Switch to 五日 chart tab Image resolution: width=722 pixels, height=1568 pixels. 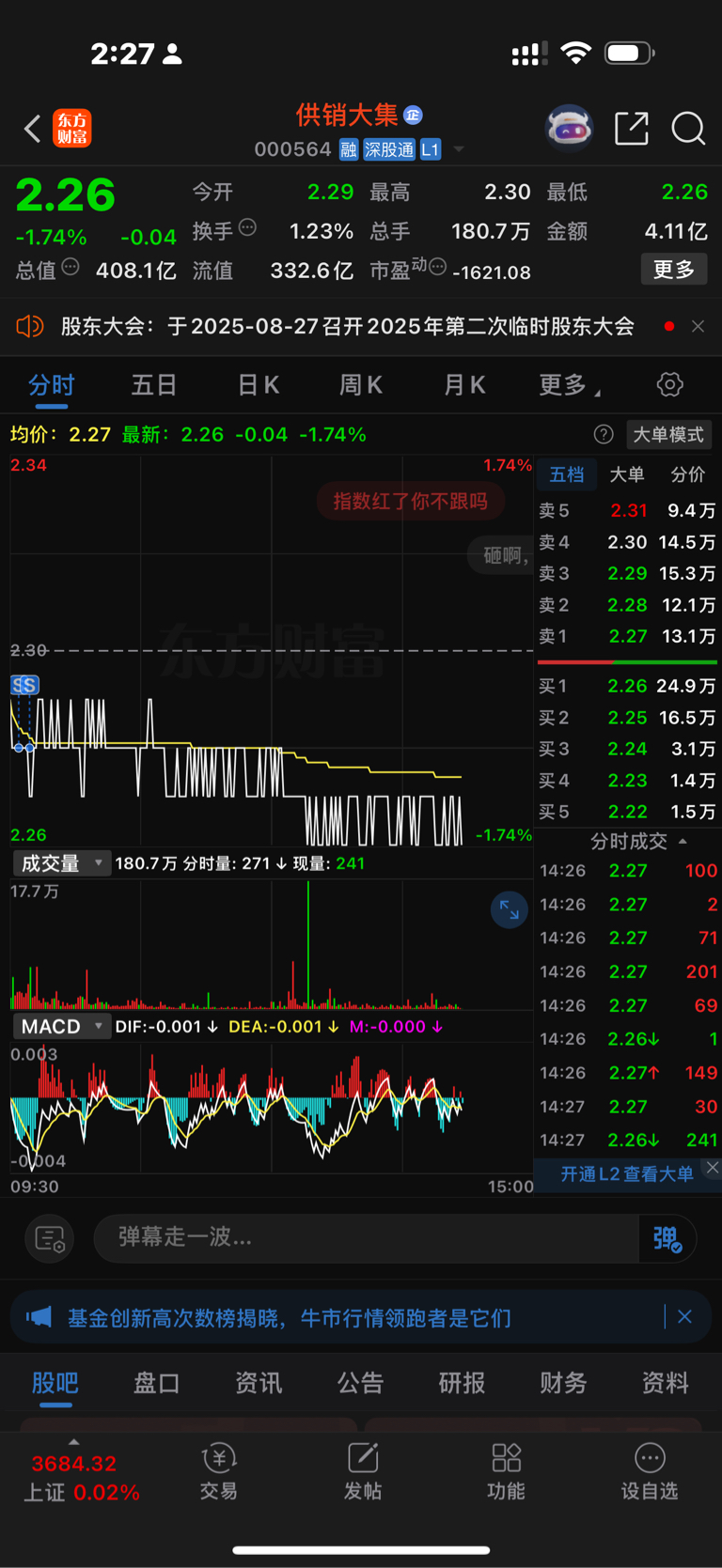coord(154,384)
